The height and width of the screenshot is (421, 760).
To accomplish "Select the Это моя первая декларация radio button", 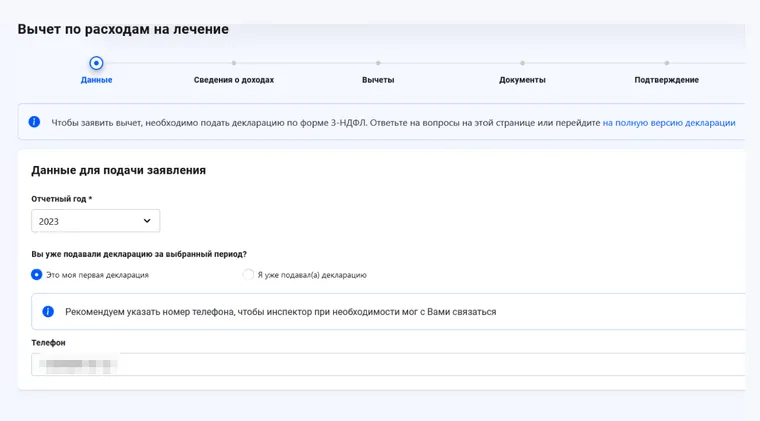I will (x=37, y=274).
